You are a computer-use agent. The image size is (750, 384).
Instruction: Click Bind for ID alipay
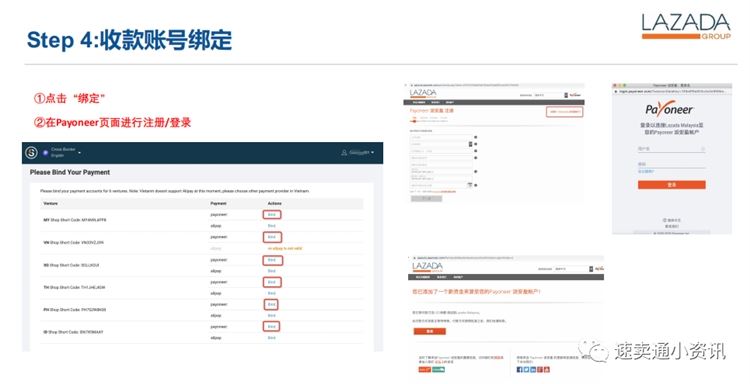[x=272, y=338]
